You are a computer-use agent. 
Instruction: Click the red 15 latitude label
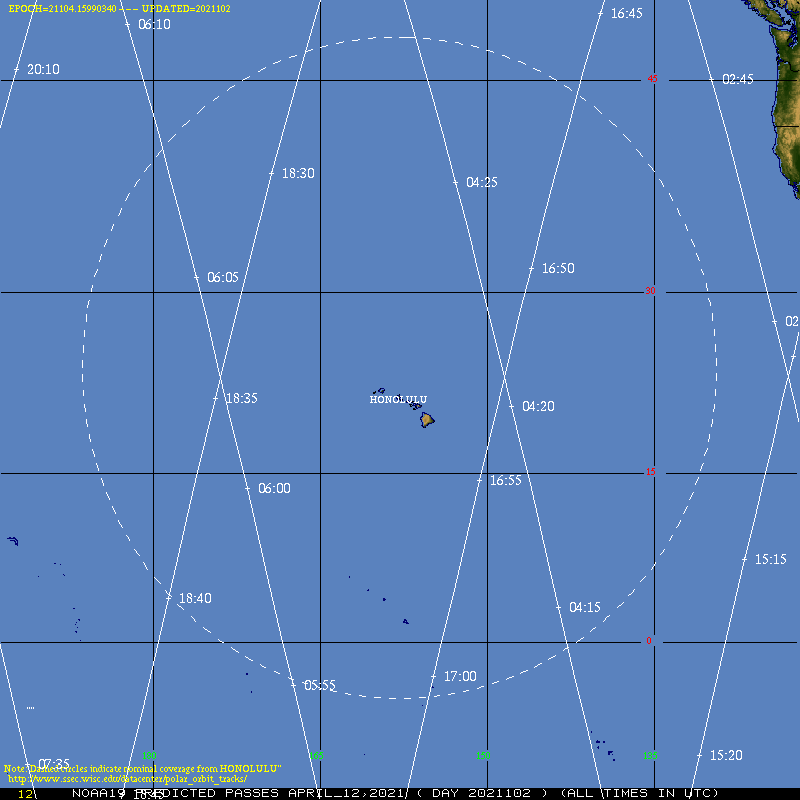[x=651, y=472]
